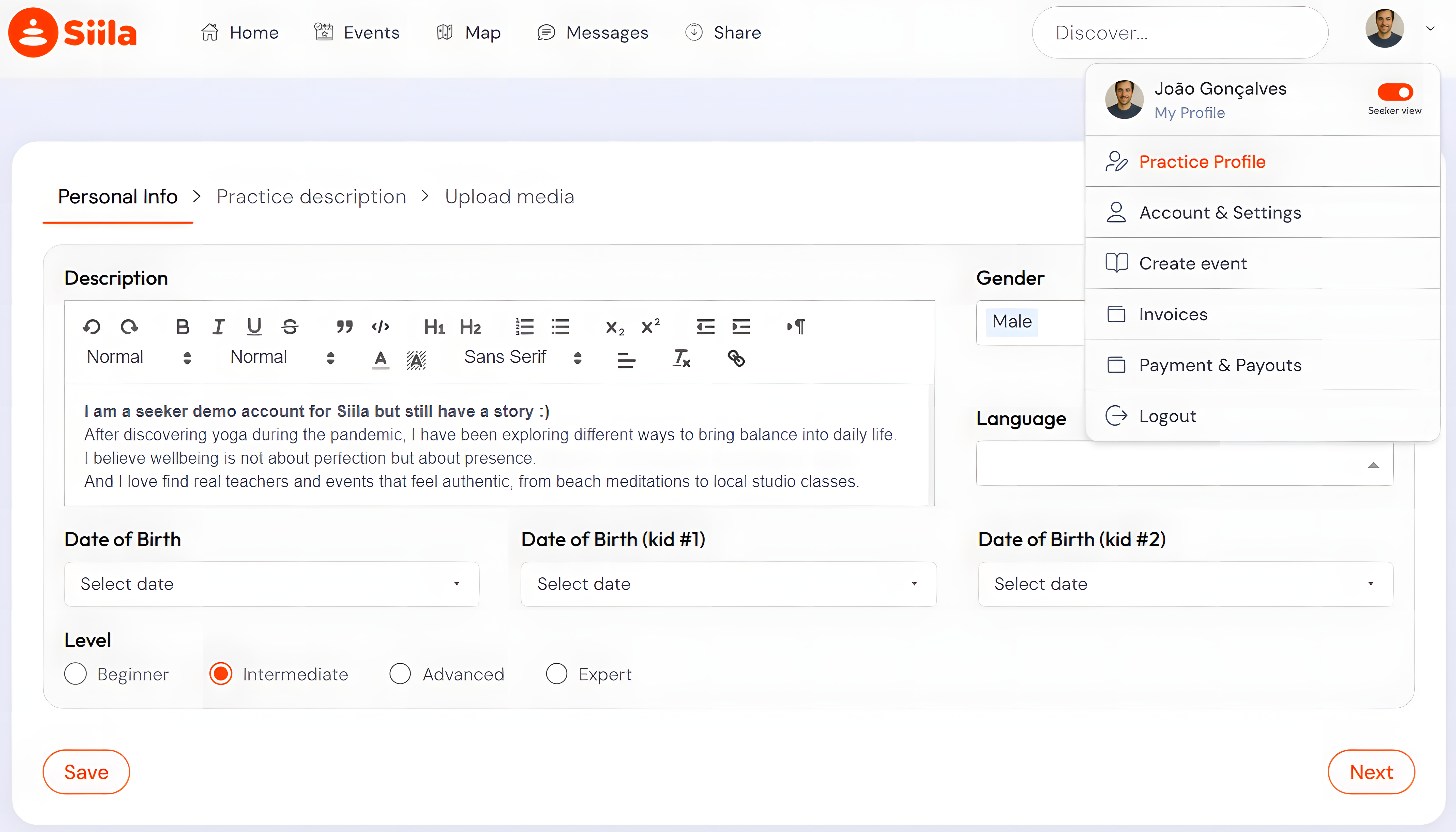Toggle italic formatting
This screenshot has width=1456, height=832.
point(218,327)
